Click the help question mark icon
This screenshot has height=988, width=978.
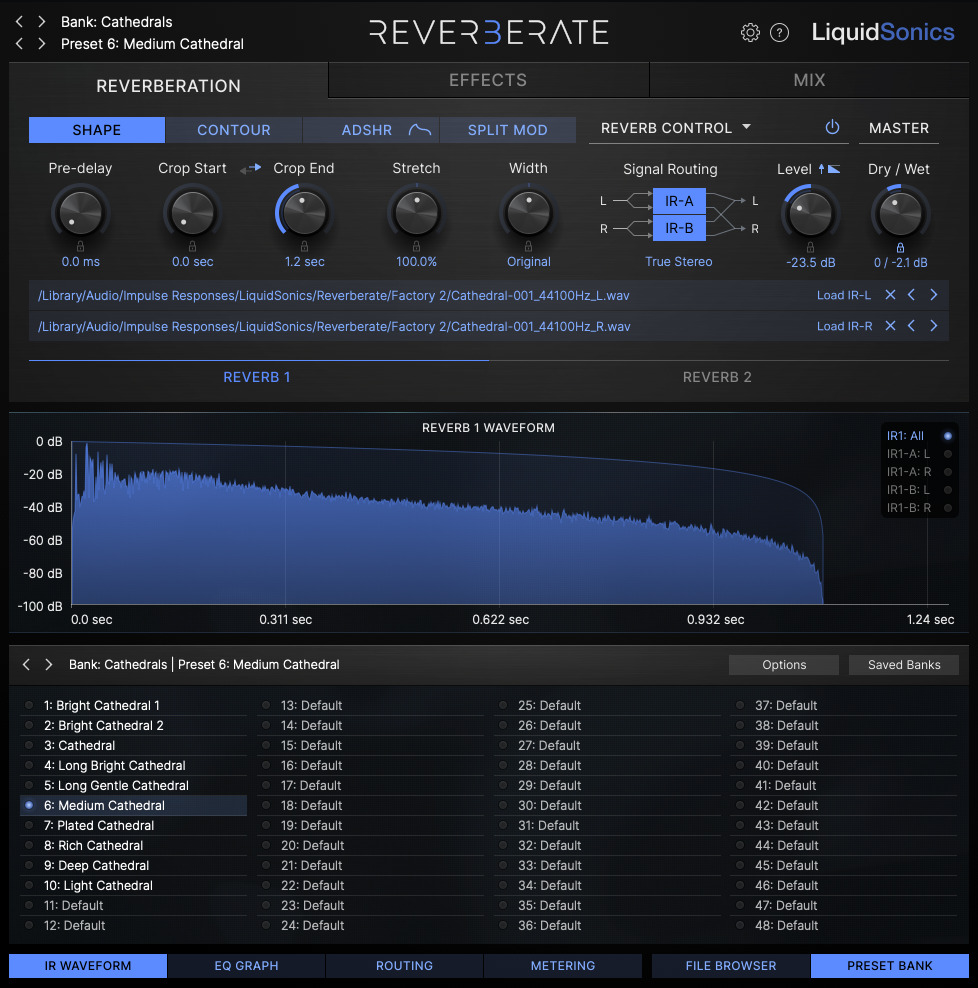coord(780,32)
